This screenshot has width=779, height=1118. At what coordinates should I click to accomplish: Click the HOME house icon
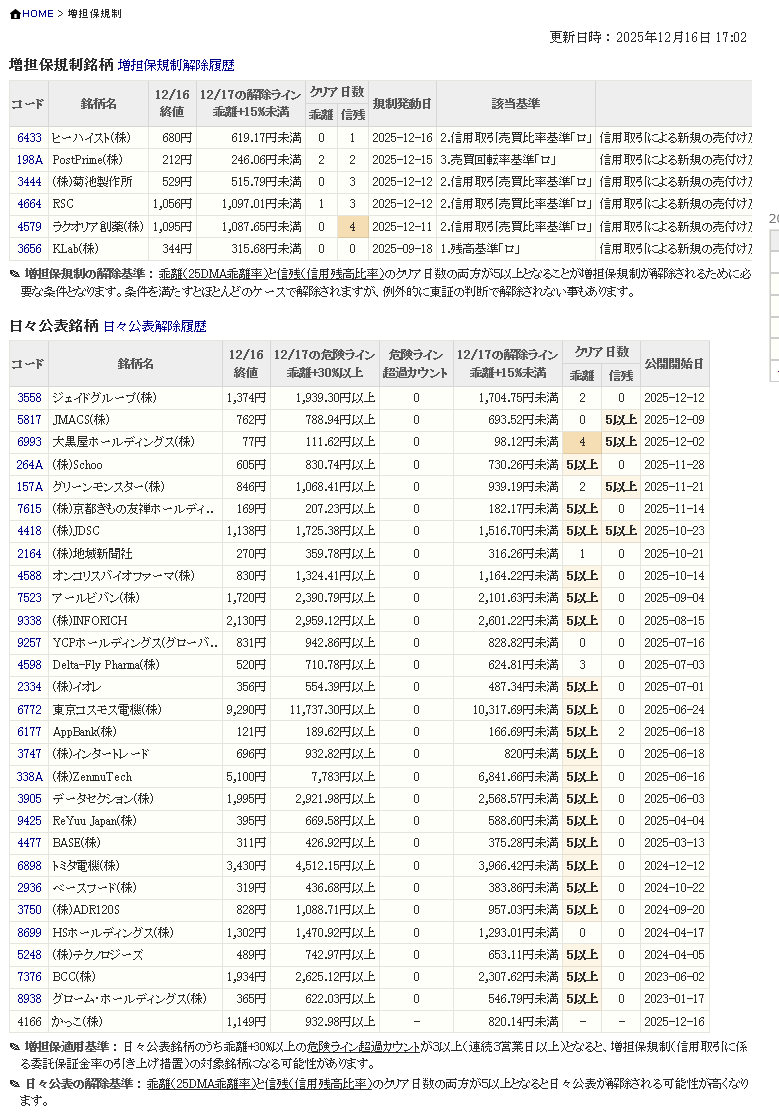pyautogui.click(x=15, y=14)
